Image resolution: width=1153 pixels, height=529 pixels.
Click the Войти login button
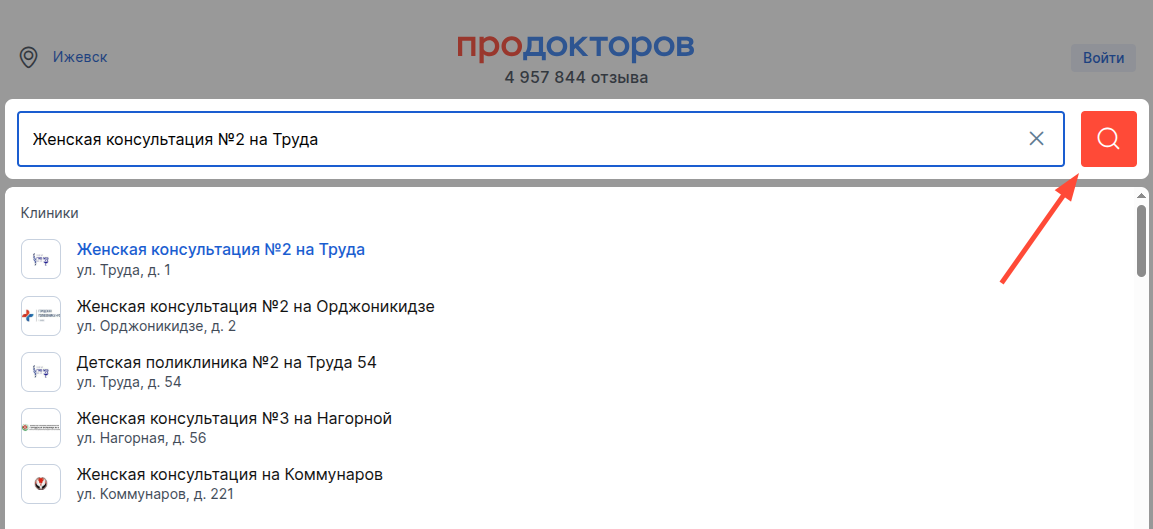[x=1103, y=58]
